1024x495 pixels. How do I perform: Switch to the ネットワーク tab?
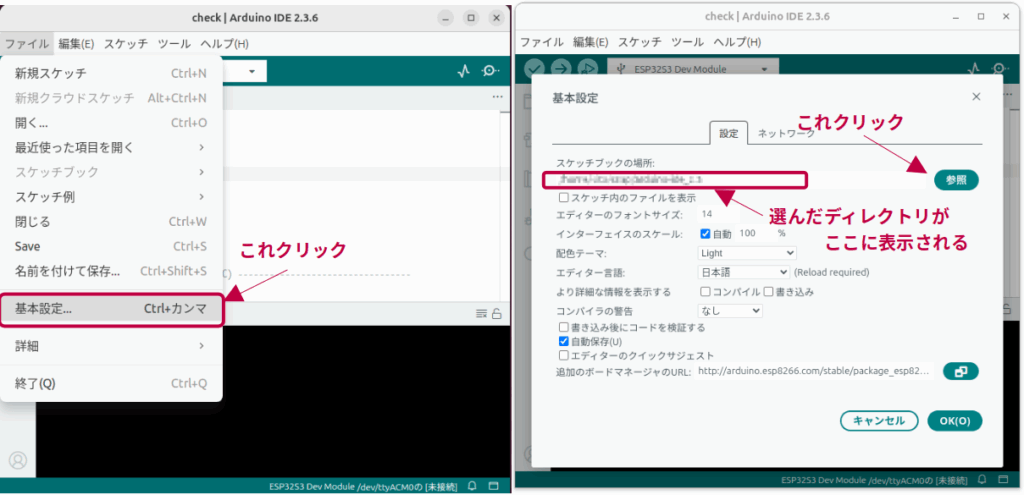pyautogui.click(x=785, y=133)
